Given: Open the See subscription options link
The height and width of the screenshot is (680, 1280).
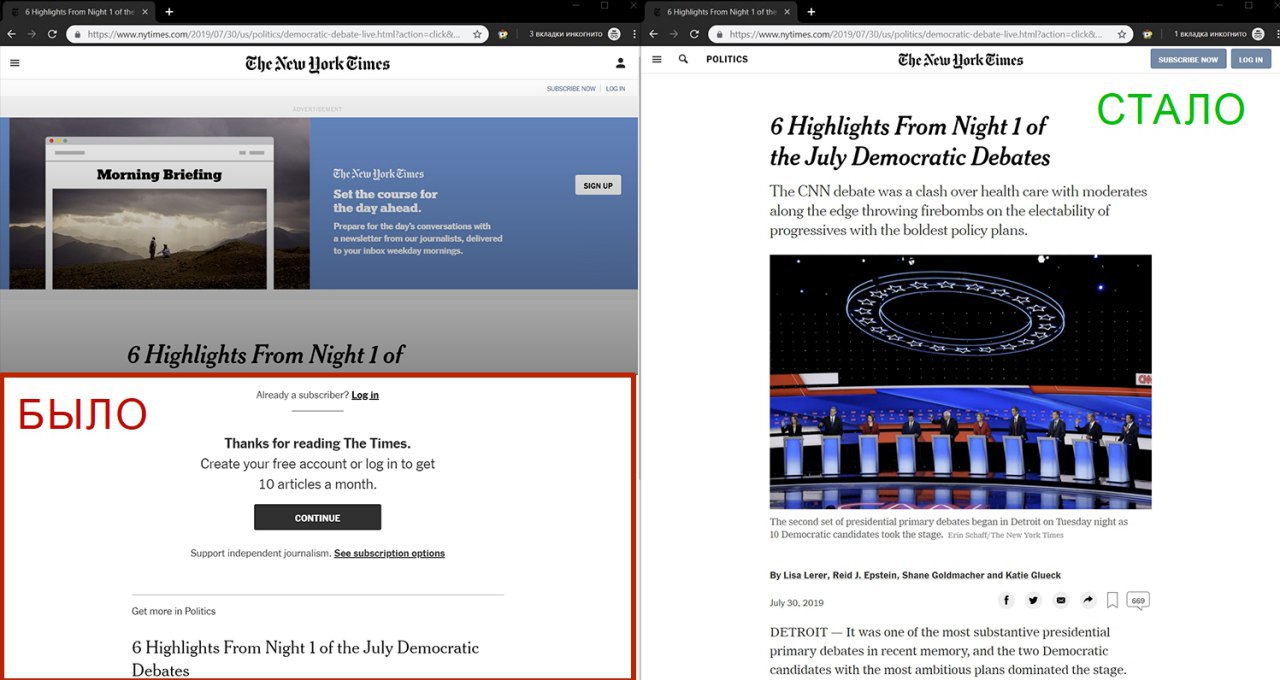Looking at the screenshot, I should [389, 553].
